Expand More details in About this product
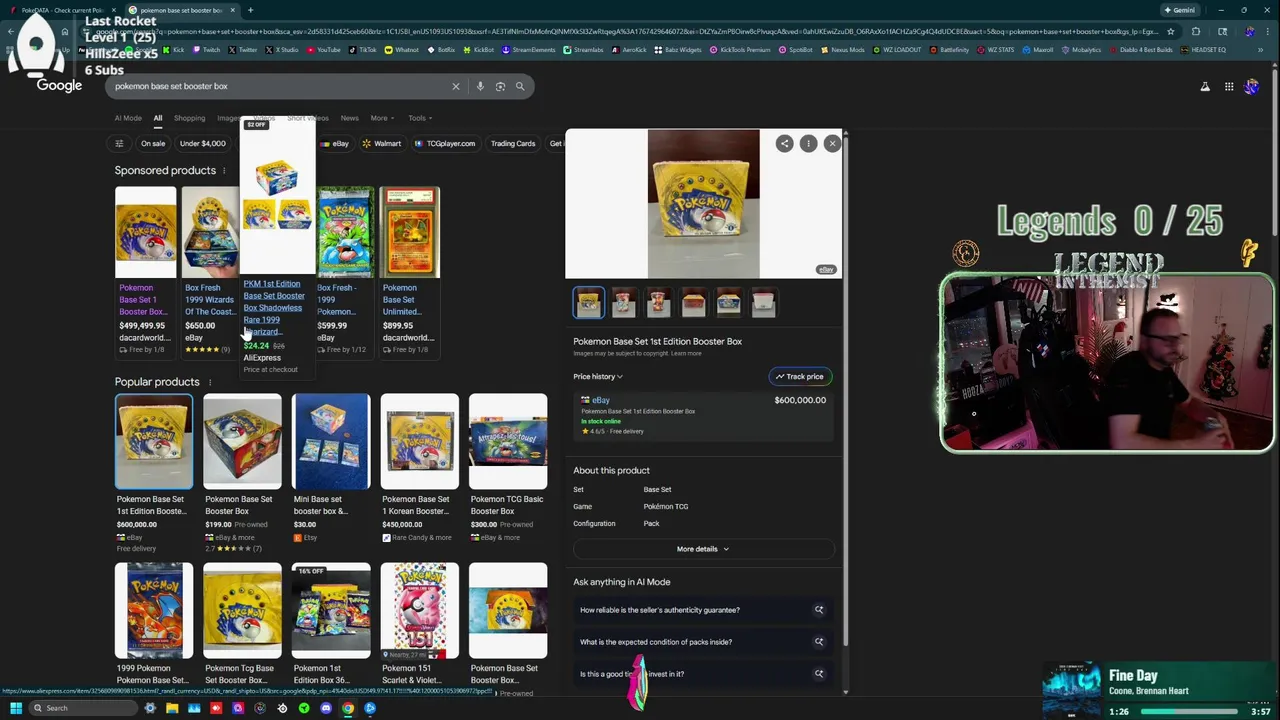 click(703, 549)
